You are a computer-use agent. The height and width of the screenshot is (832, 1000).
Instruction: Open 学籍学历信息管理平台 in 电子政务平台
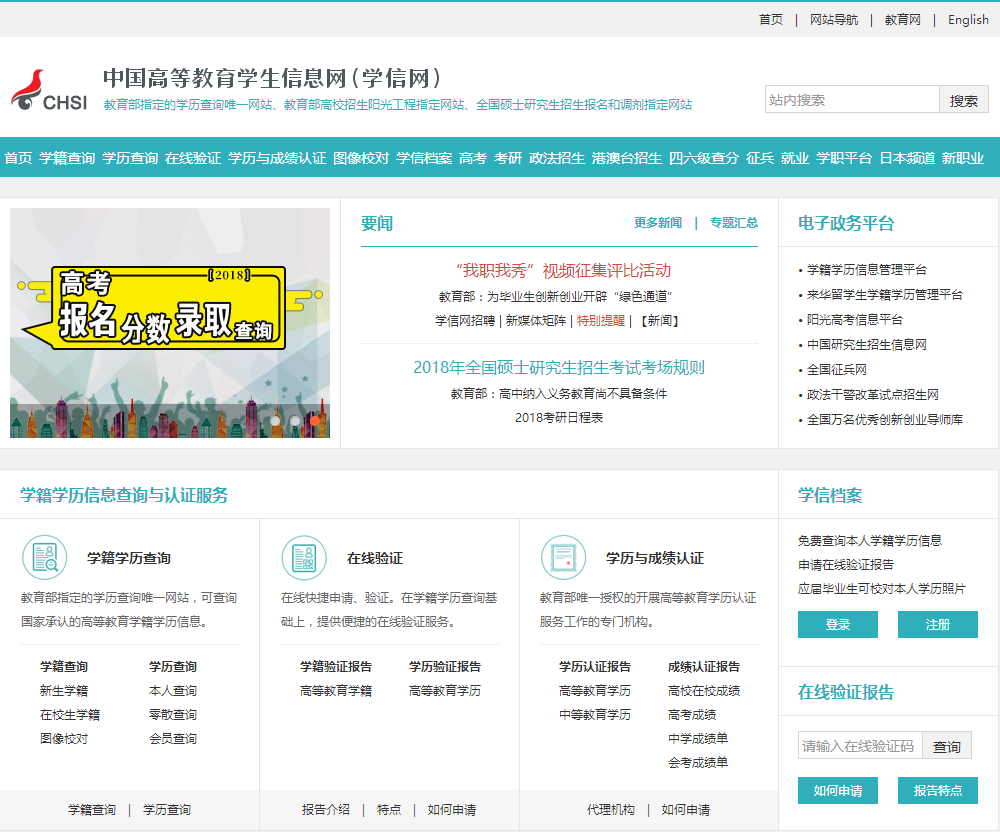pos(867,270)
